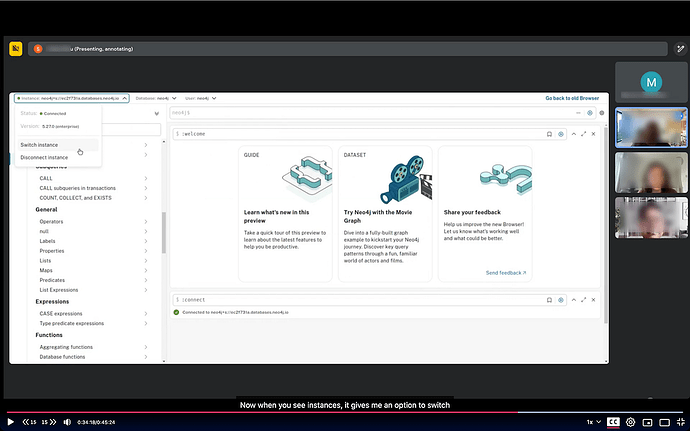This screenshot has height=431, width=690.
Task: Click the sidebar vertical scrollbar
Action: 164,233
